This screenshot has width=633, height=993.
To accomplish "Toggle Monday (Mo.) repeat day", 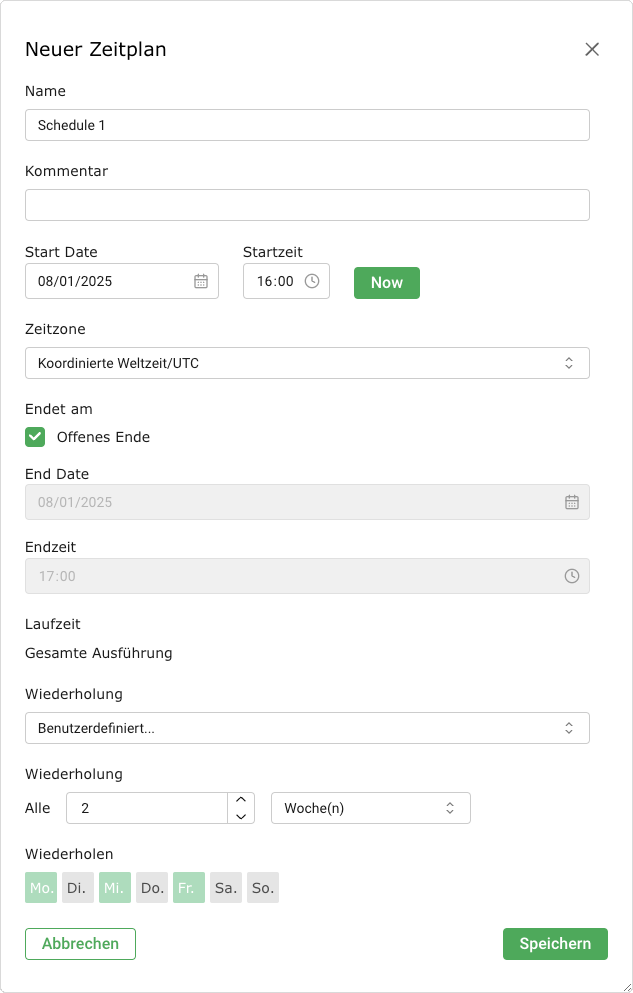I will tap(41, 888).
